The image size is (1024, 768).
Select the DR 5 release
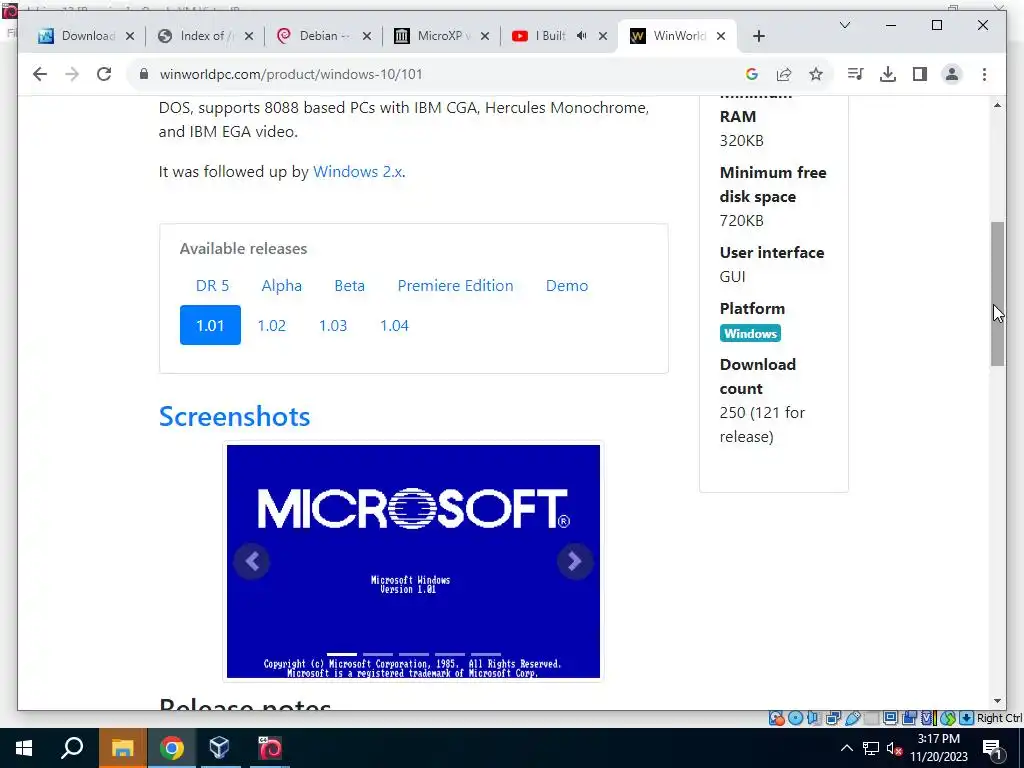pos(212,285)
